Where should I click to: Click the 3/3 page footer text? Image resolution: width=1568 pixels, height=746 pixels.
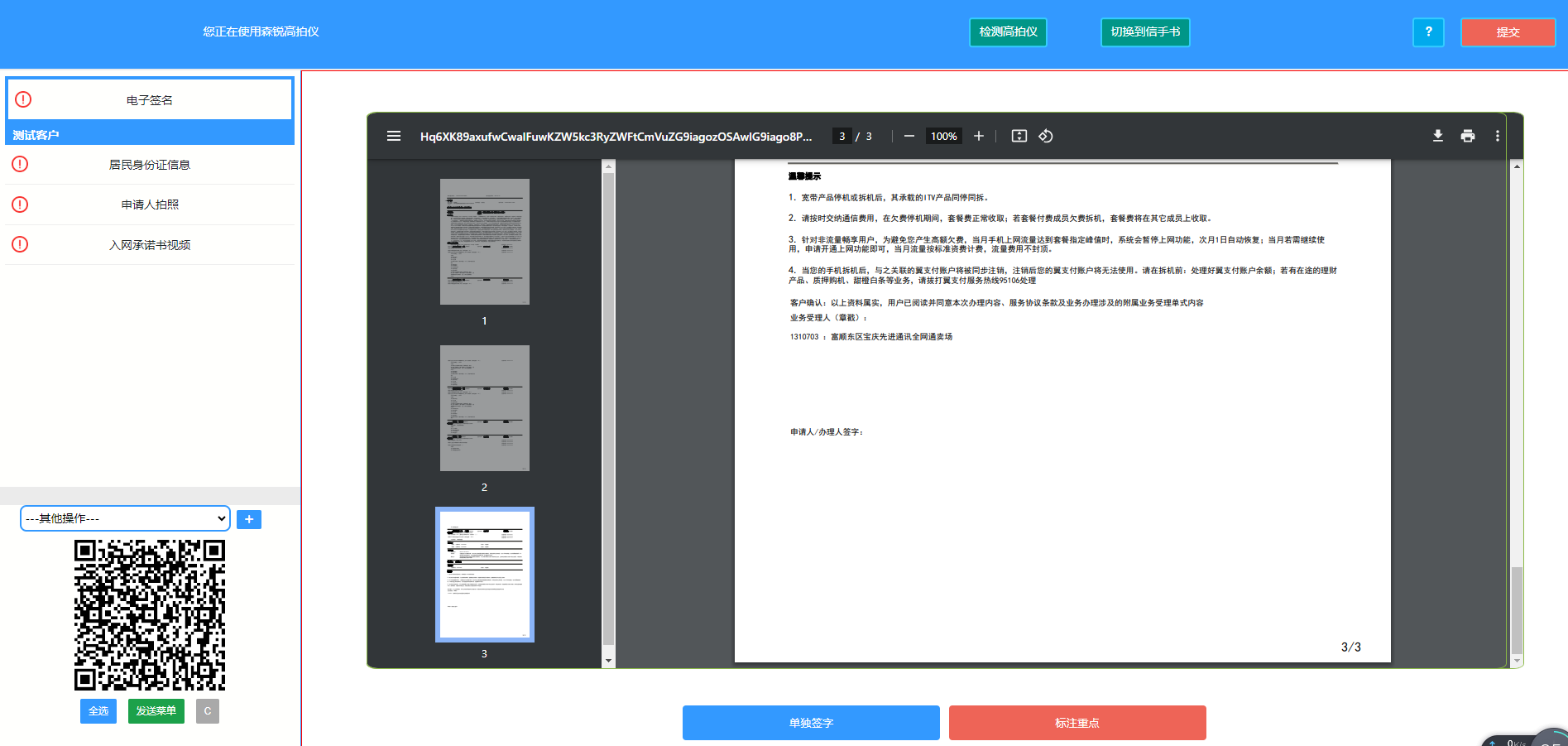coord(1351,647)
